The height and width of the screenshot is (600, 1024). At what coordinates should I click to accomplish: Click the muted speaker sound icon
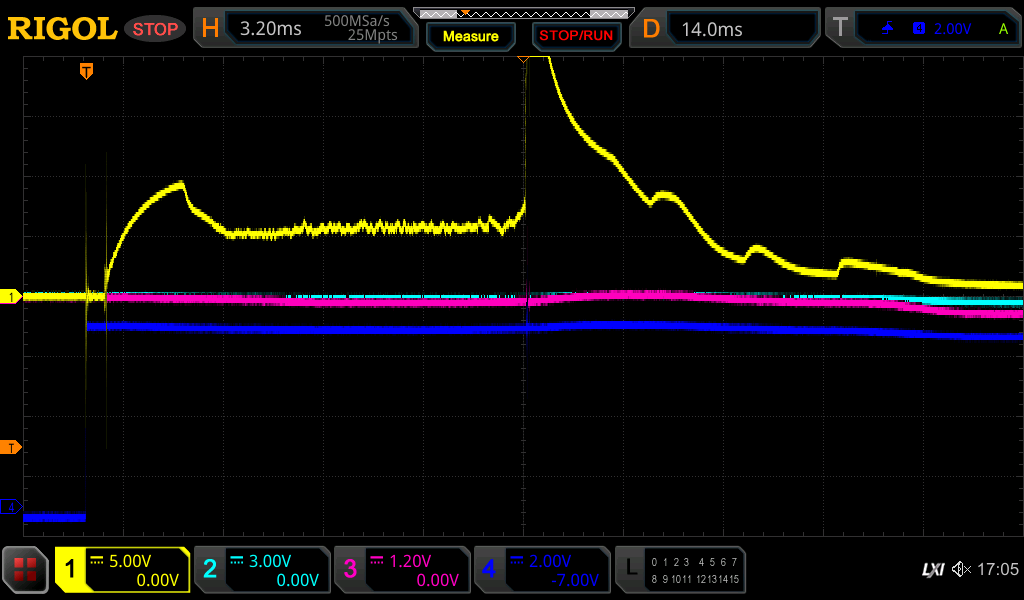[x=961, y=569]
